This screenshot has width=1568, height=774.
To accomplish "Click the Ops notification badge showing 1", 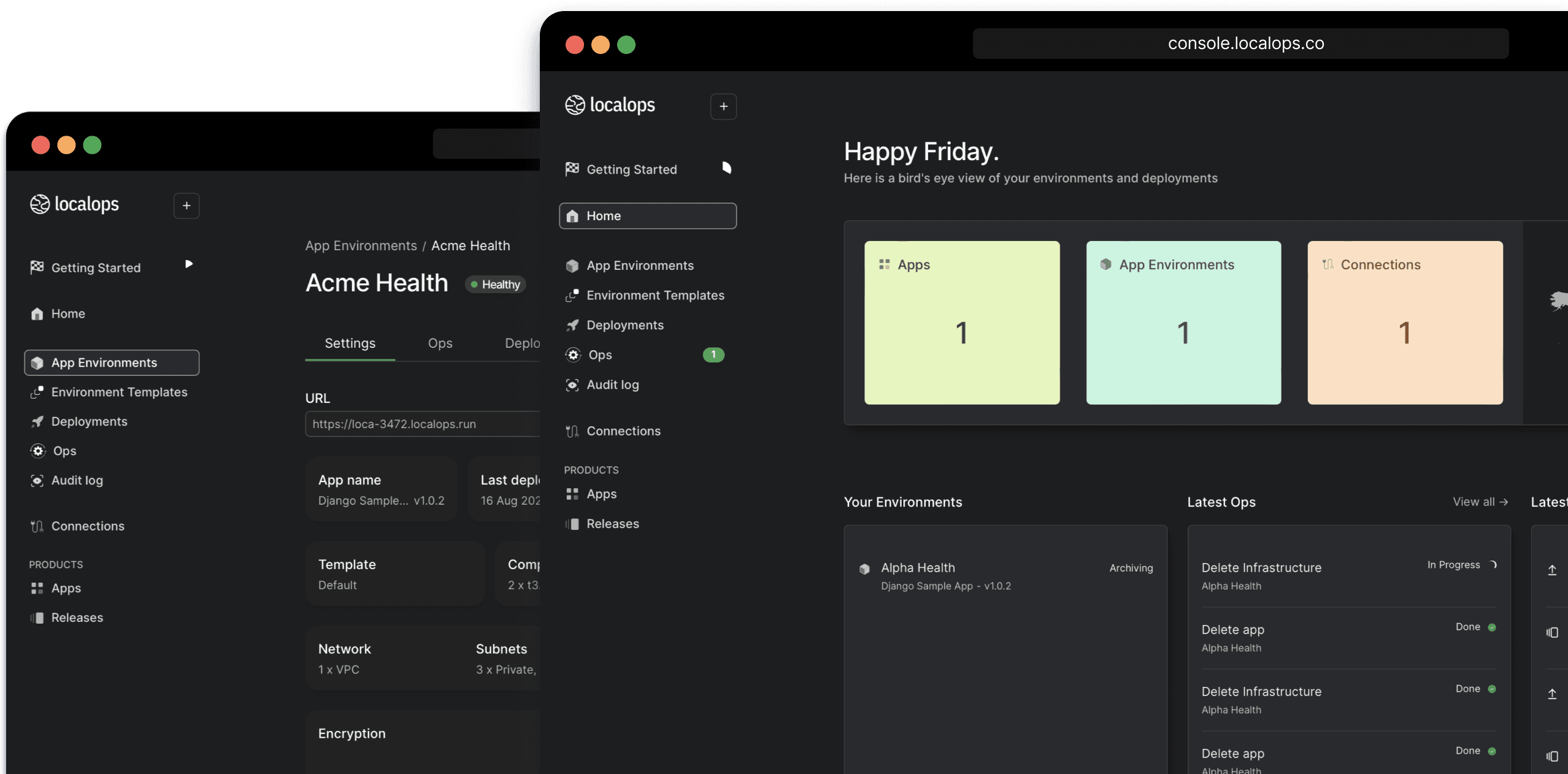I will click(713, 354).
